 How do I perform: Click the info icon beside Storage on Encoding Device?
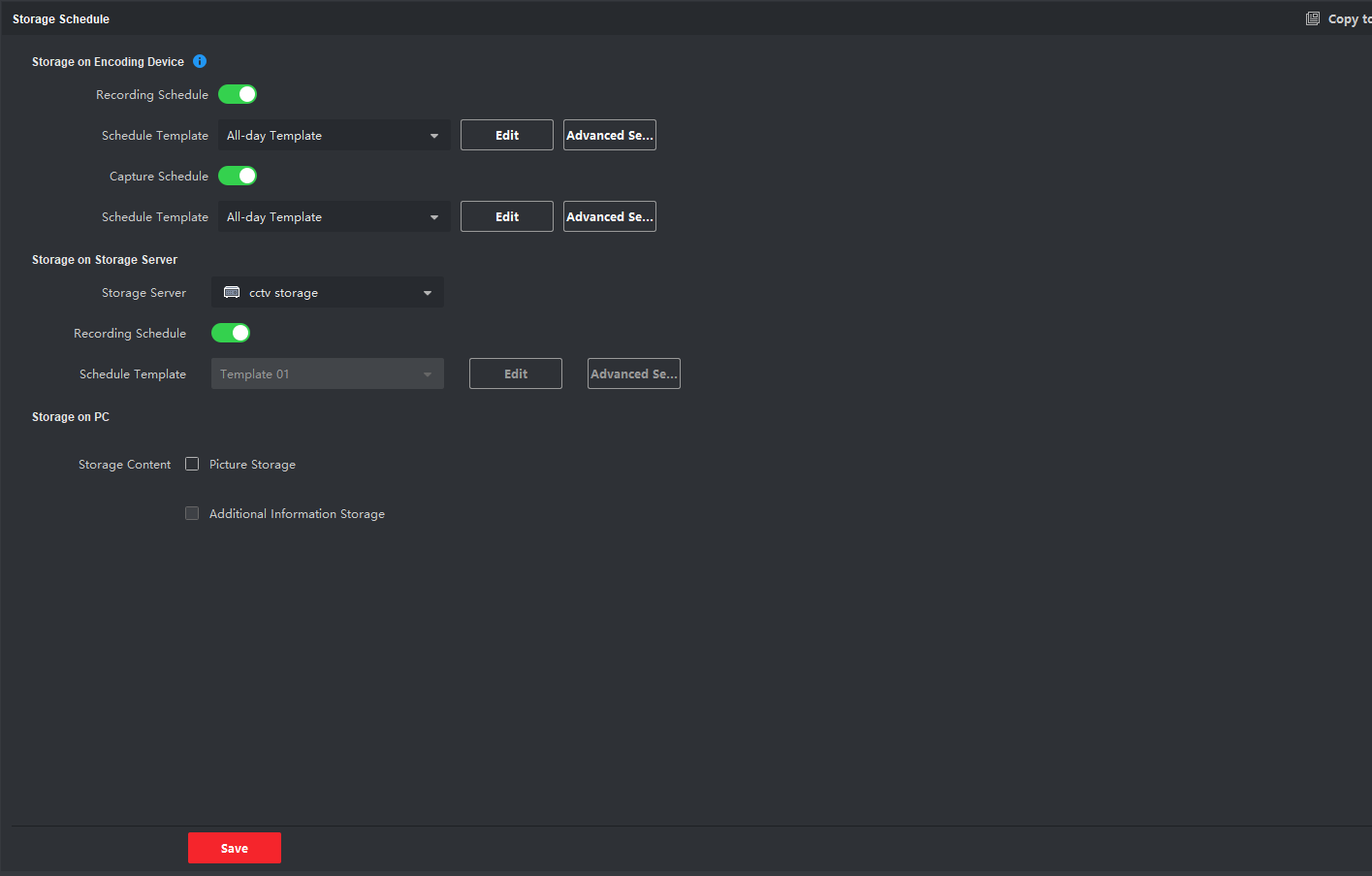click(x=200, y=61)
